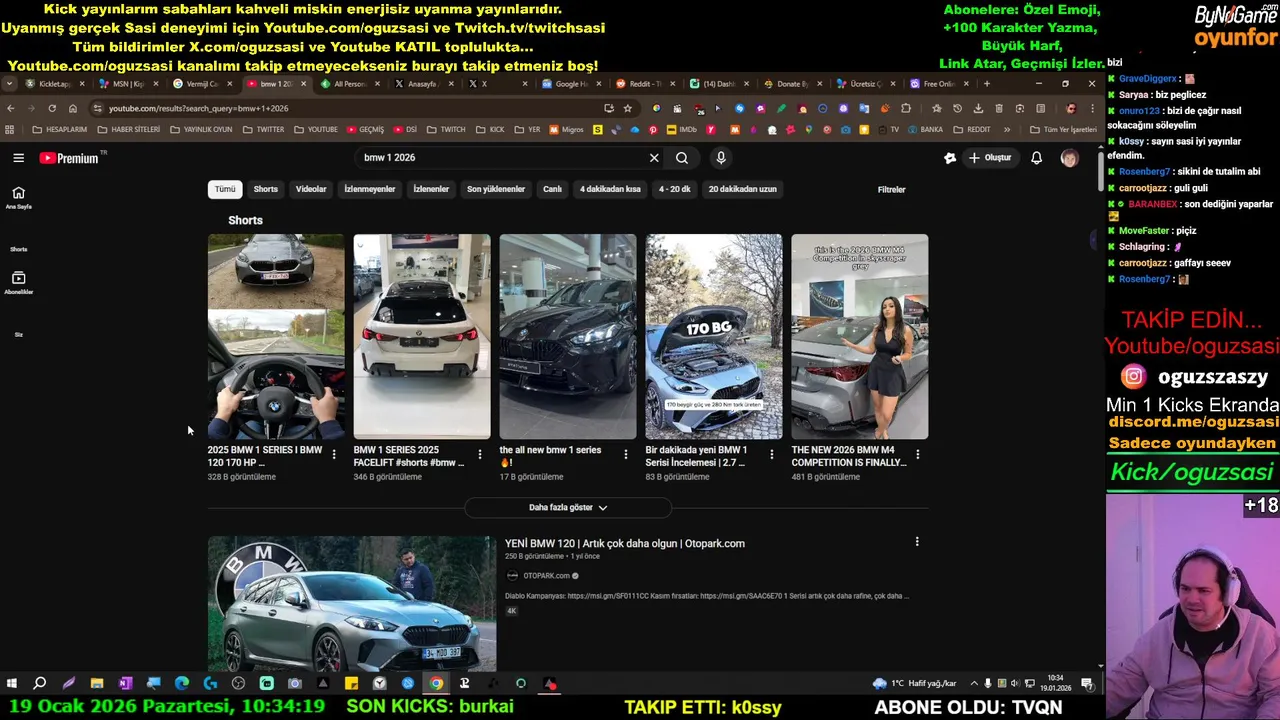Screen dimensions: 1280x720
Task: Click the Chrome address bar URL
Action: pyautogui.click(x=198, y=108)
